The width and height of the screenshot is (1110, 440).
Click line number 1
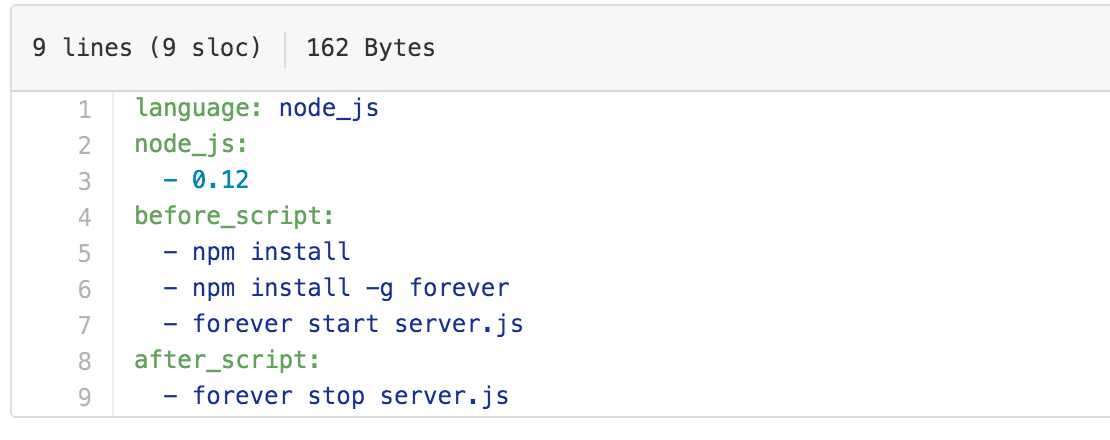[x=85, y=109]
